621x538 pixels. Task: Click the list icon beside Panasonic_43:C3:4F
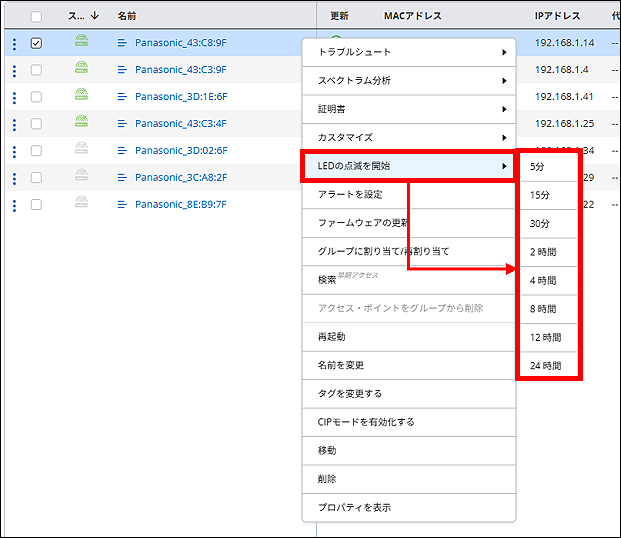coord(122,124)
